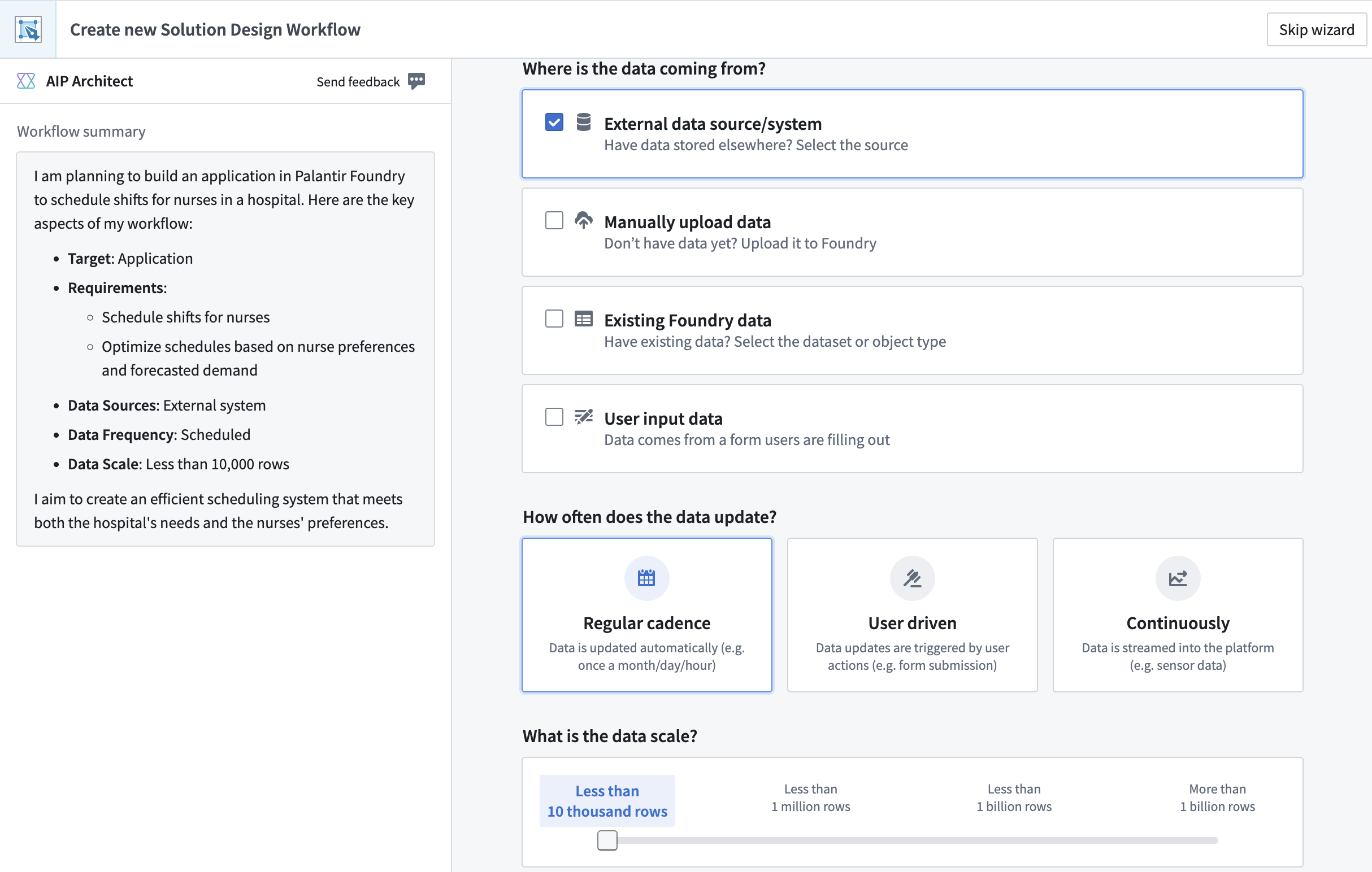The width and height of the screenshot is (1372, 872).
Task: Click 'Schedule shifts for nurses' requirement
Action: pyautogui.click(x=186, y=317)
